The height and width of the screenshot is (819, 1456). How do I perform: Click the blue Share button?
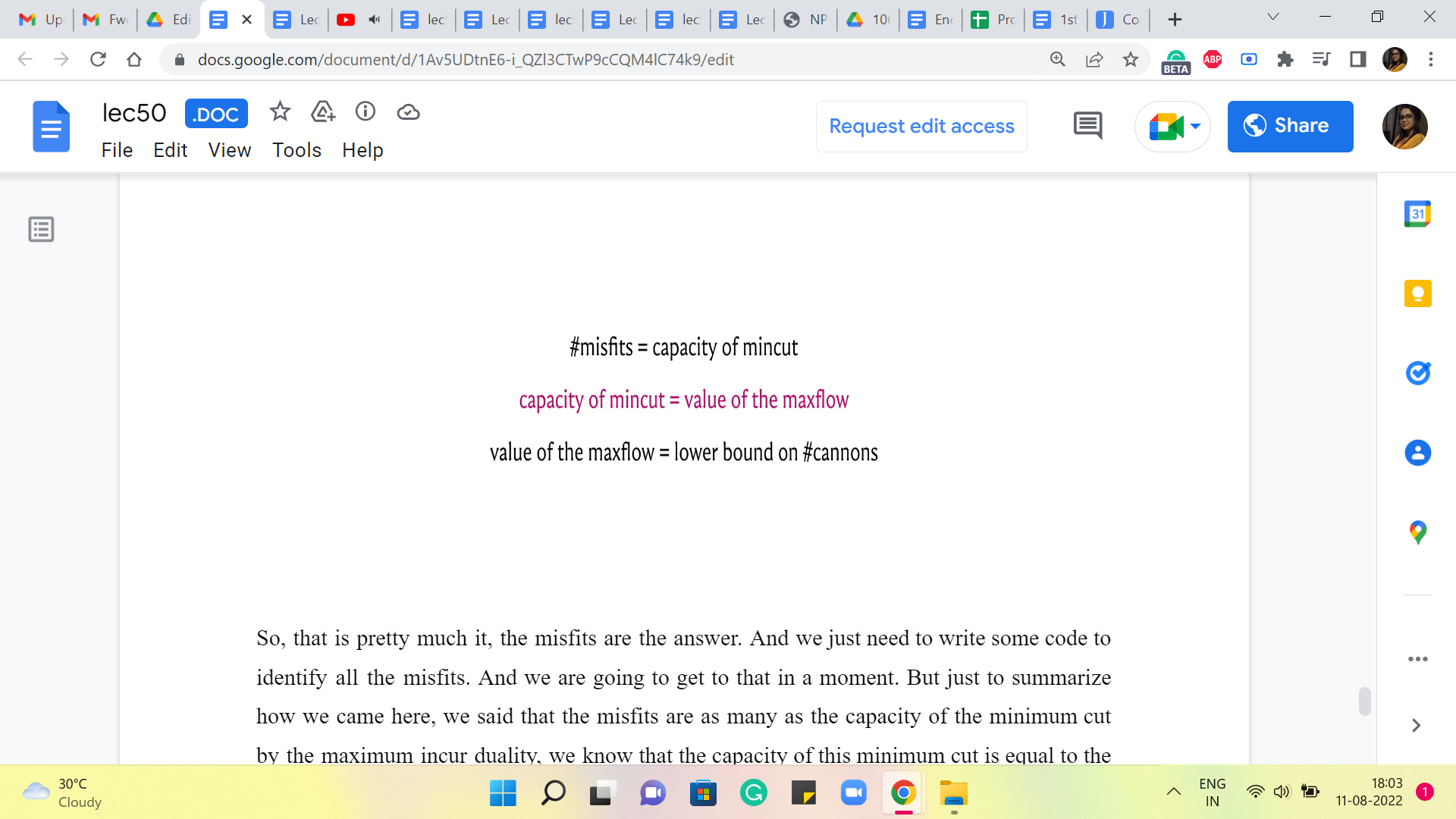point(1289,126)
